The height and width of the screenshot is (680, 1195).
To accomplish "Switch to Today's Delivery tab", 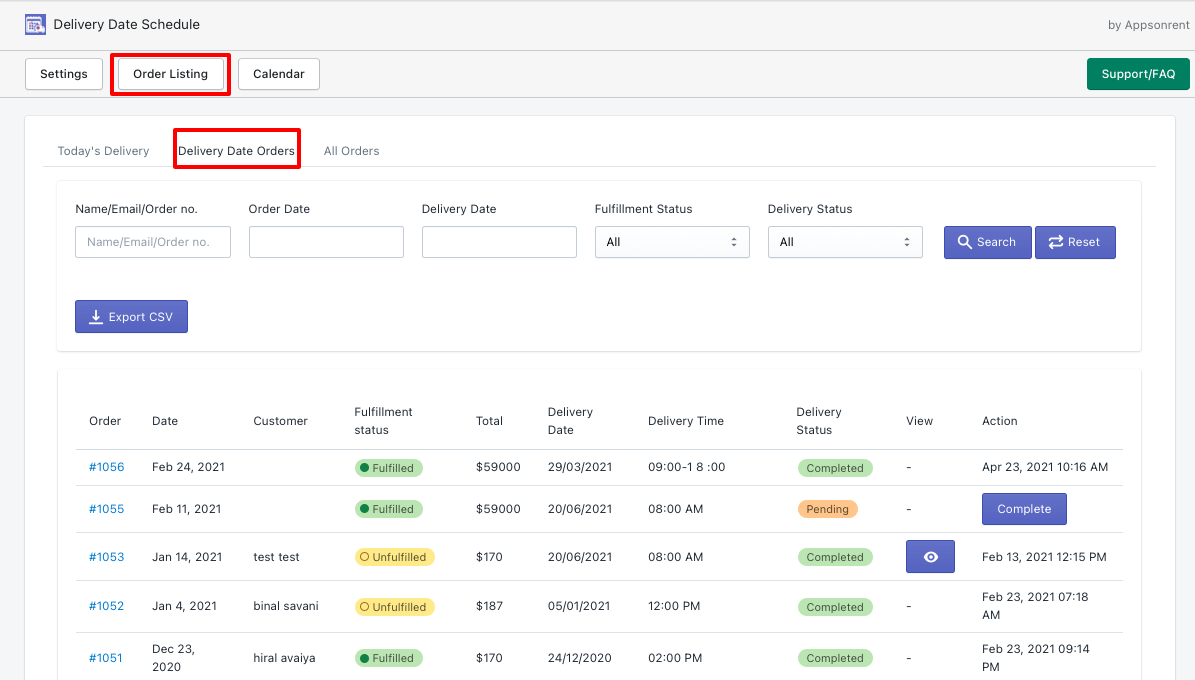I will [x=104, y=151].
